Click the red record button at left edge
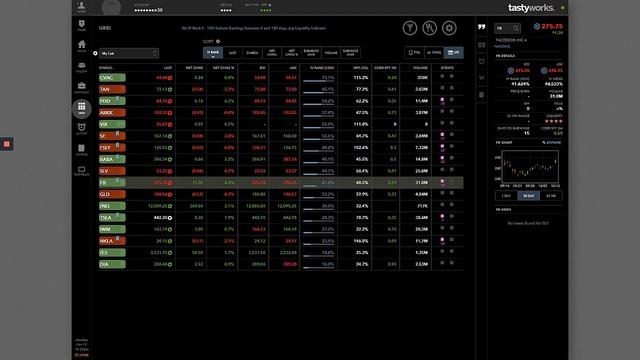This screenshot has width=640, height=360. (x=6, y=144)
